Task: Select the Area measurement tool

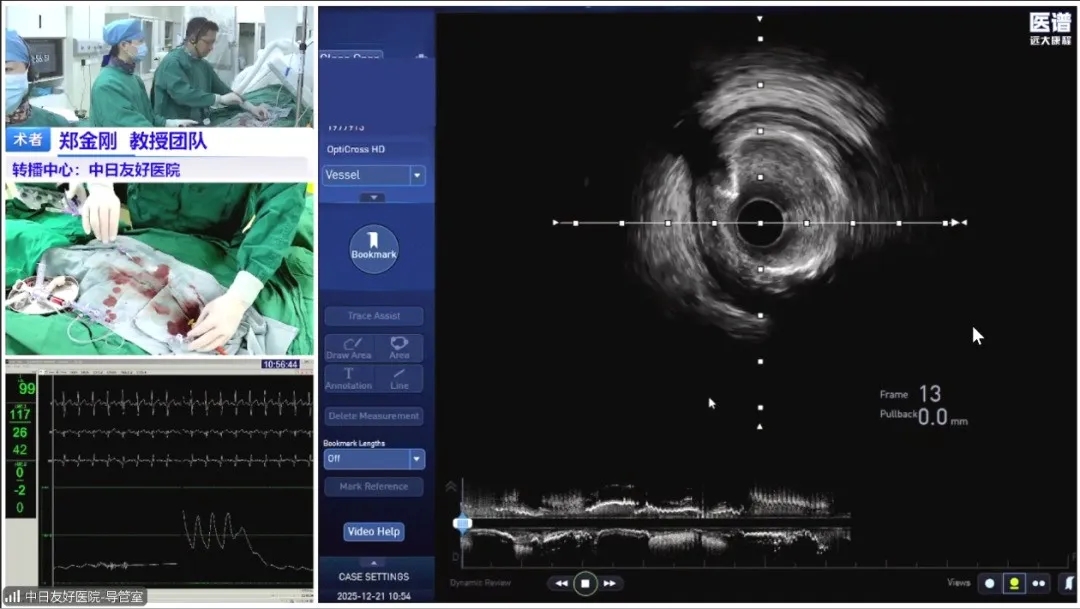Action: coord(399,348)
